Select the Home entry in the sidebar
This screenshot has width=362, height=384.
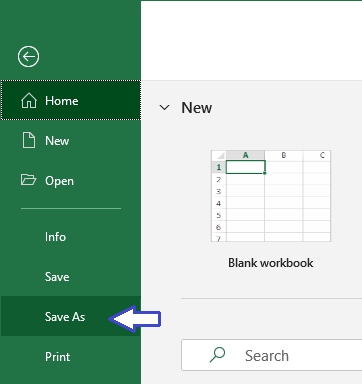[x=71, y=100]
